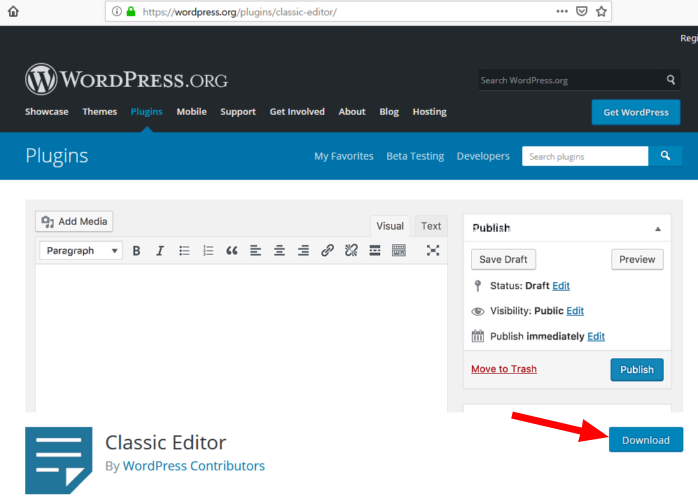Click the browser home icon

[x=13, y=11]
